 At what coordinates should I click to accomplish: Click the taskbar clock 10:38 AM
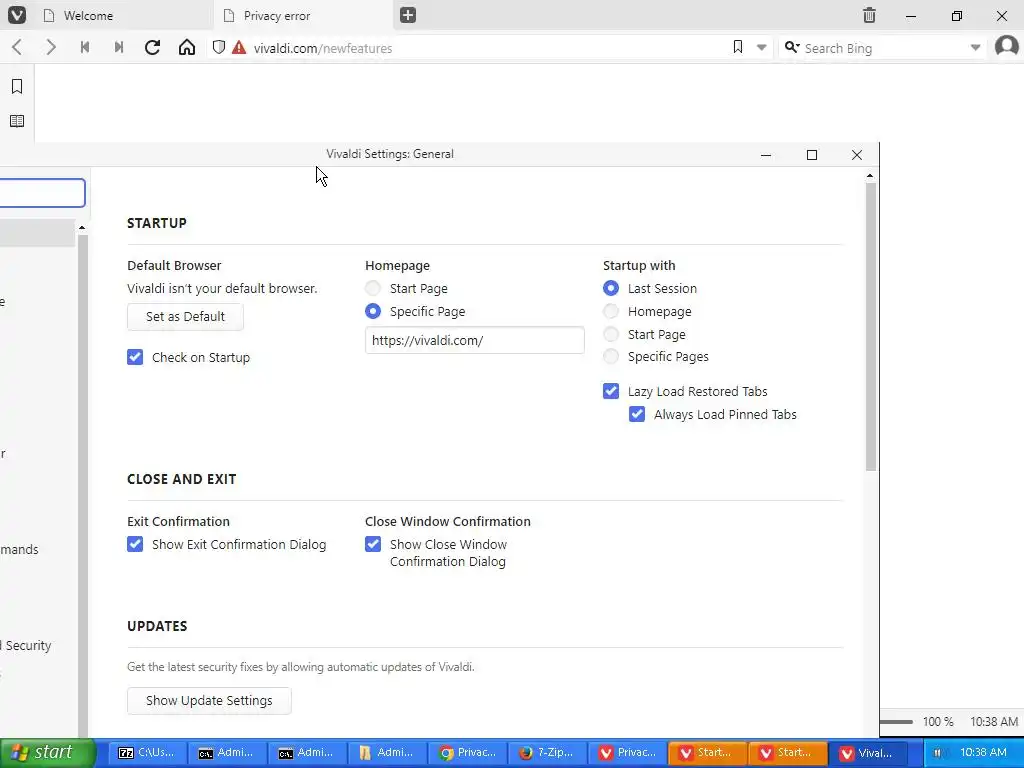[984, 752]
